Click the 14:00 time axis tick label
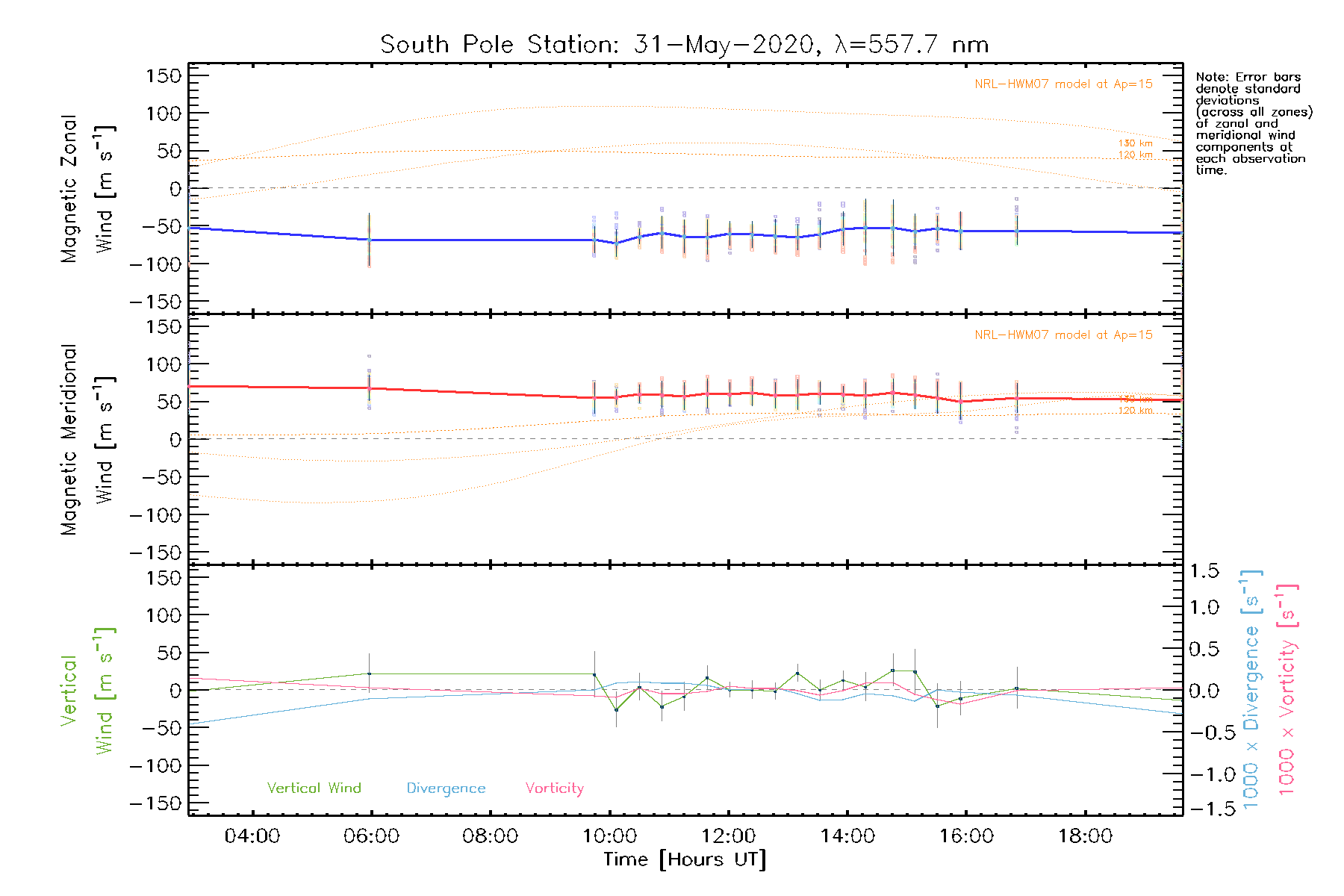Screen dimensions: 1344x896 [847, 836]
